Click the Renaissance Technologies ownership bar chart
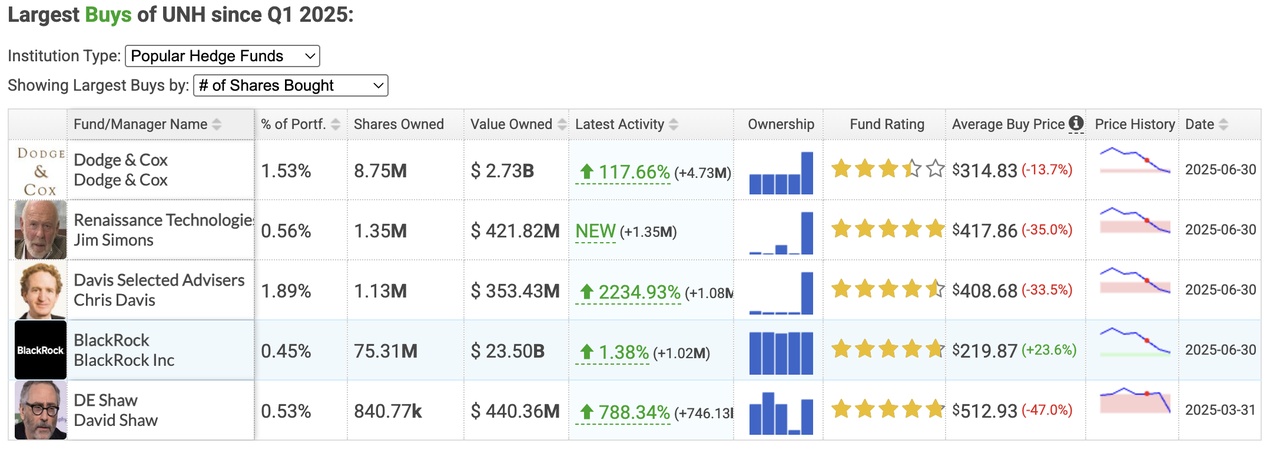Viewport: 1280px width, 456px height. [x=781, y=232]
